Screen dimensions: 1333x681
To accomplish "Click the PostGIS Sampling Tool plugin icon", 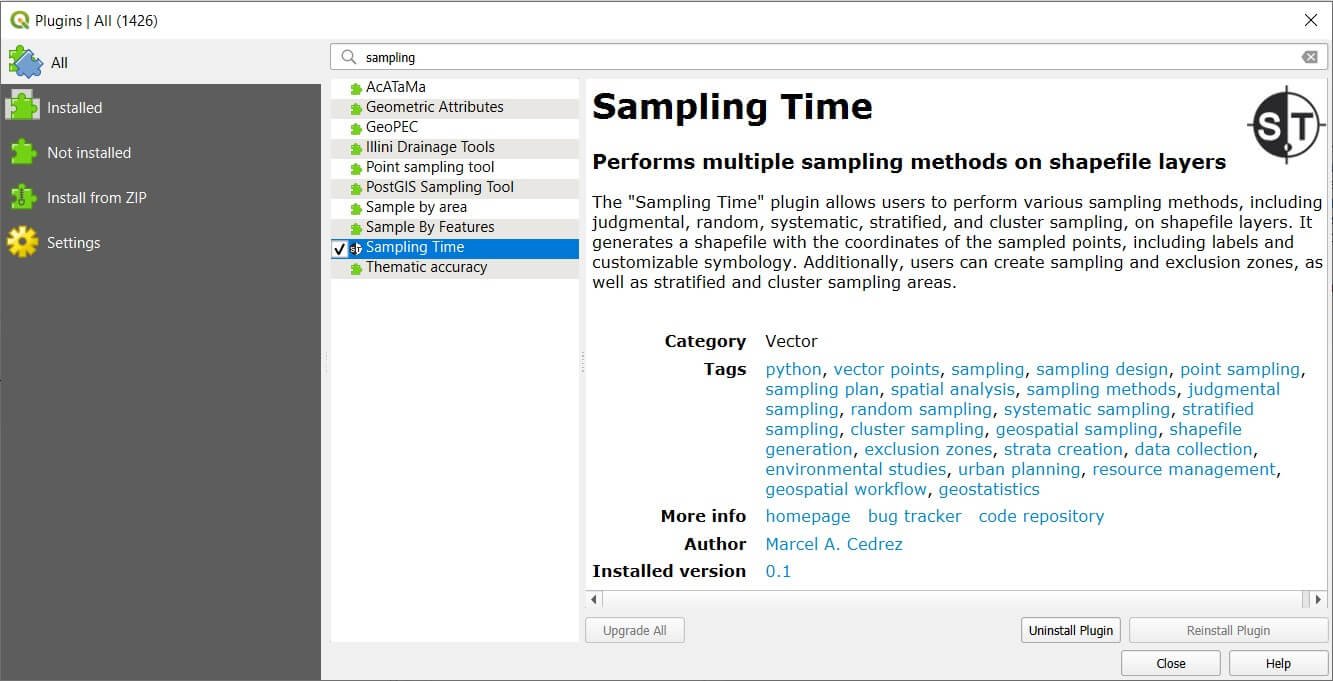I will coord(356,188).
